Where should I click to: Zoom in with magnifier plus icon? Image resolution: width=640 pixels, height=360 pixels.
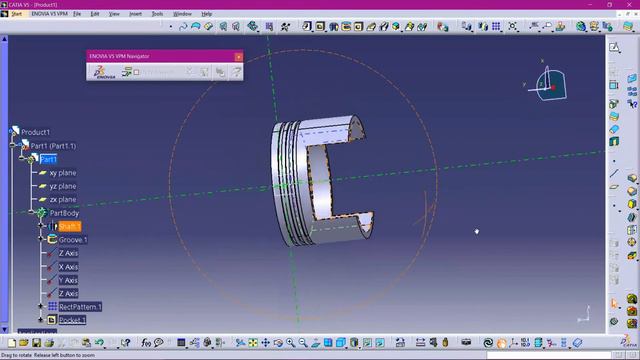click(291, 343)
